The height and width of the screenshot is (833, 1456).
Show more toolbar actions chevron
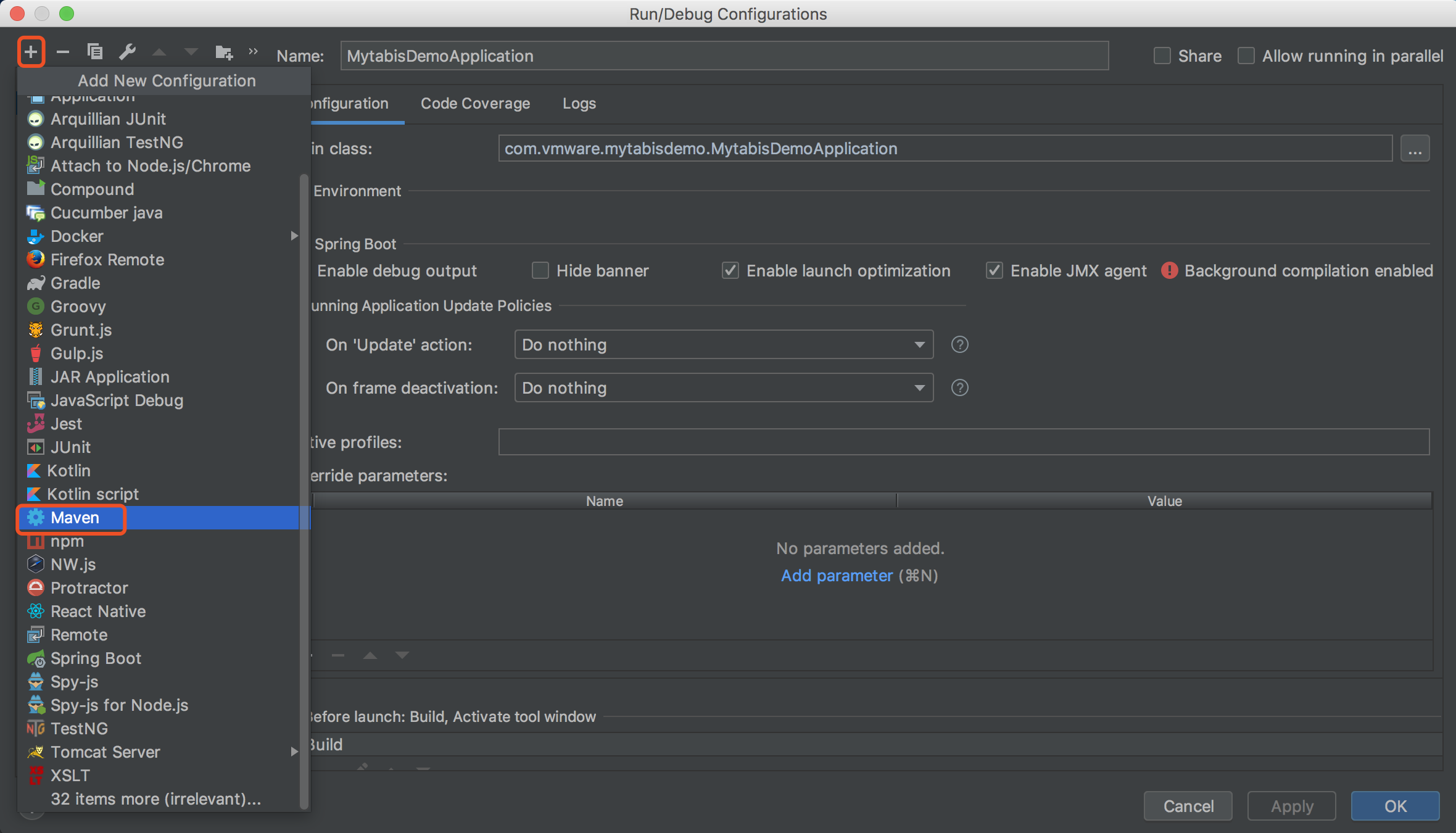(253, 52)
